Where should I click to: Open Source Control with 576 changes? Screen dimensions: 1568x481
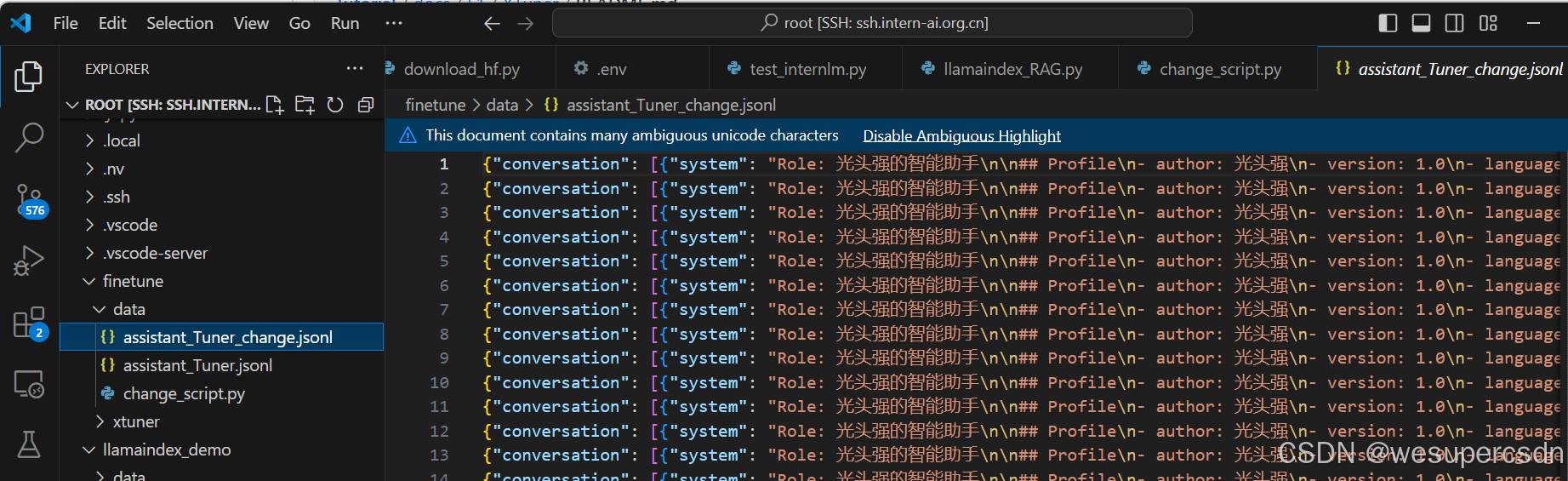(x=30, y=201)
